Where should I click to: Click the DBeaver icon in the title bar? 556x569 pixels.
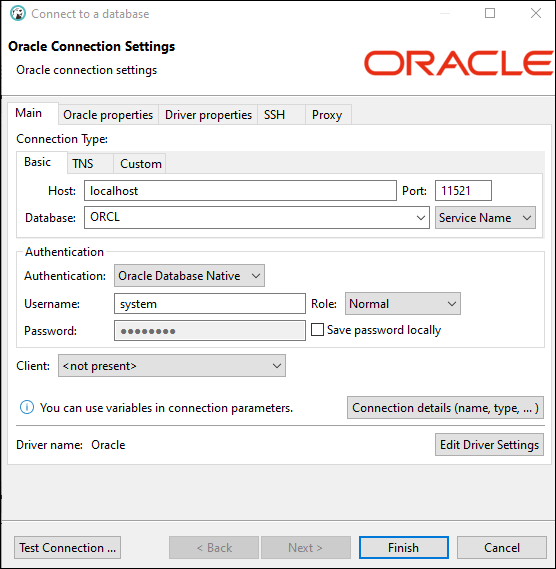tap(17, 13)
